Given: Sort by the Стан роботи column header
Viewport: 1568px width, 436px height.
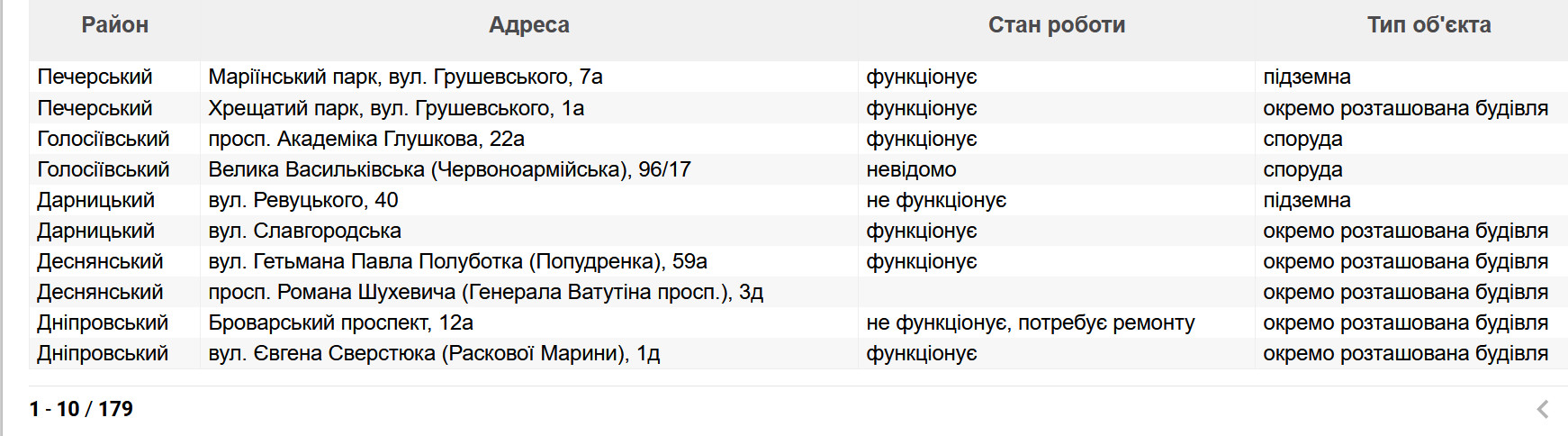Looking at the screenshot, I should [x=1056, y=25].
